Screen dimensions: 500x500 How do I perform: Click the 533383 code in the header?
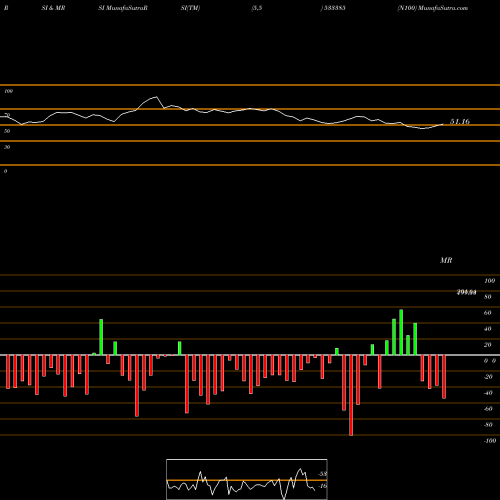[x=334, y=8]
